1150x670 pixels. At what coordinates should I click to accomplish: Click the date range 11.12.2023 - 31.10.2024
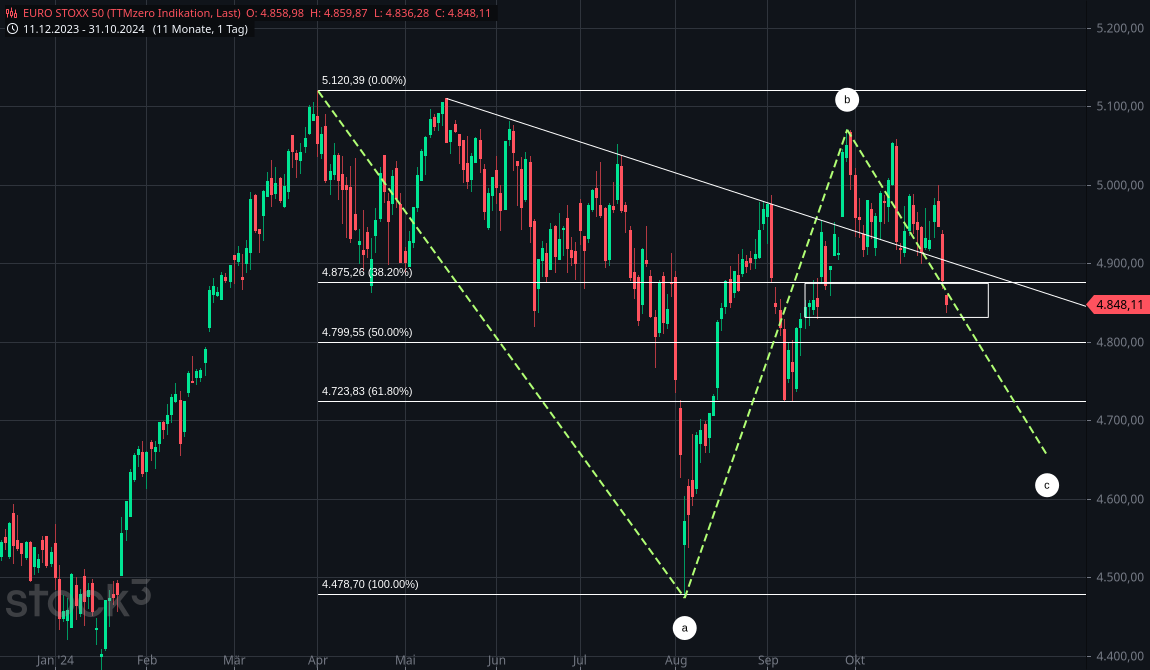84,29
